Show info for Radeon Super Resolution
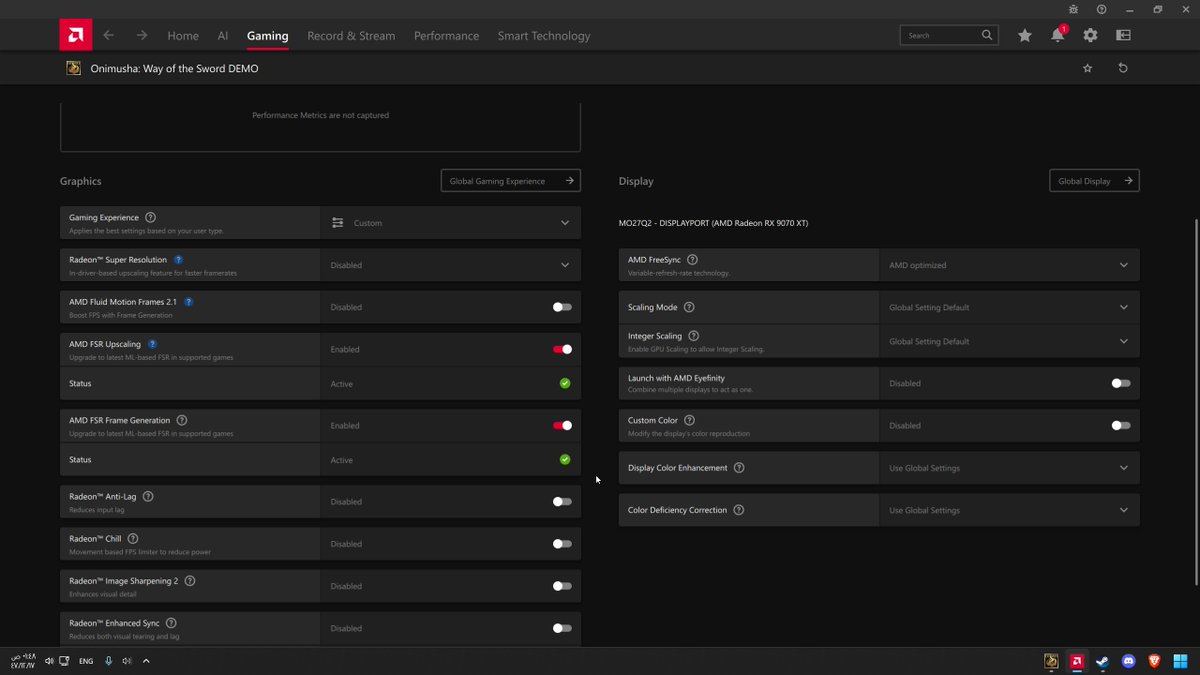This screenshot has width=1200, height=675. (x=178, y=259)
